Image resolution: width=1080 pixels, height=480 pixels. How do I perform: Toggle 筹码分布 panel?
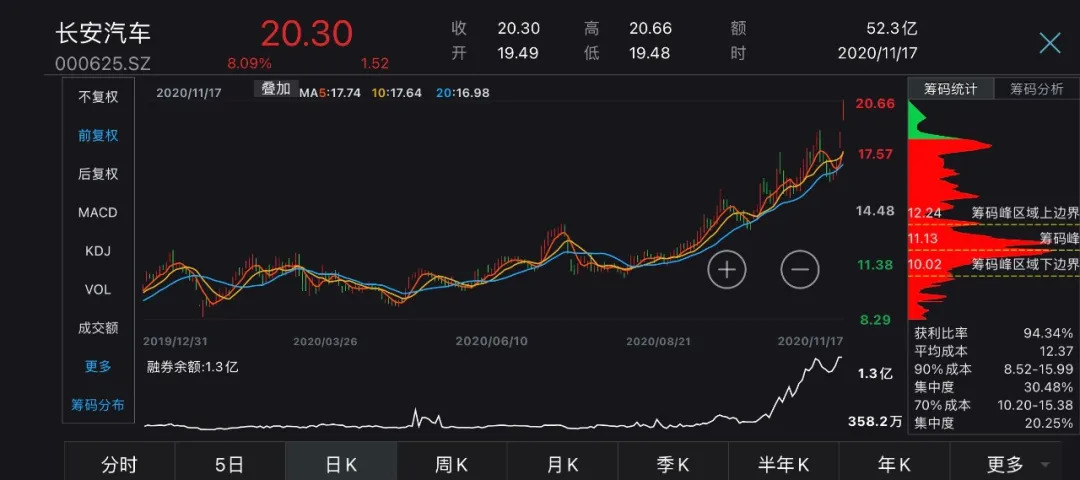(x=98, y=405)
